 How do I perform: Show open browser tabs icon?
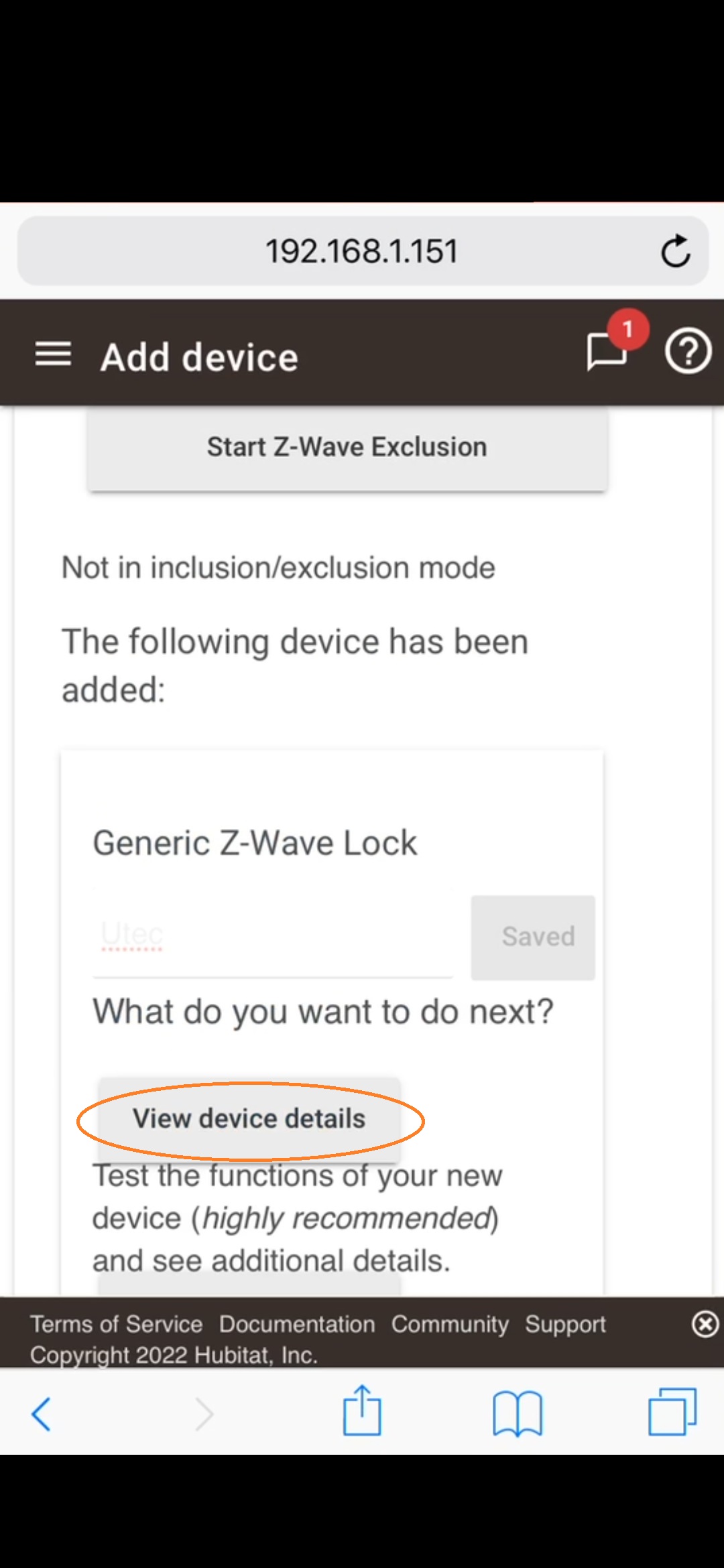[x=672, y=1411]
